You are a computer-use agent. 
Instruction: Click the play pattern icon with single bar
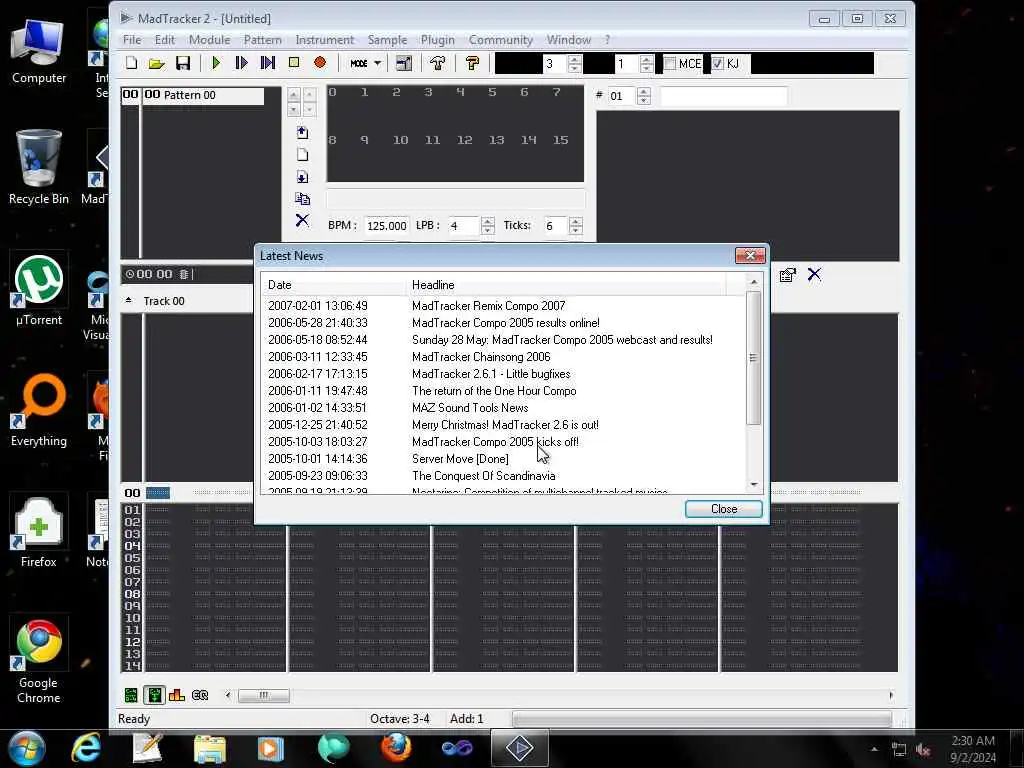point(241,63)
